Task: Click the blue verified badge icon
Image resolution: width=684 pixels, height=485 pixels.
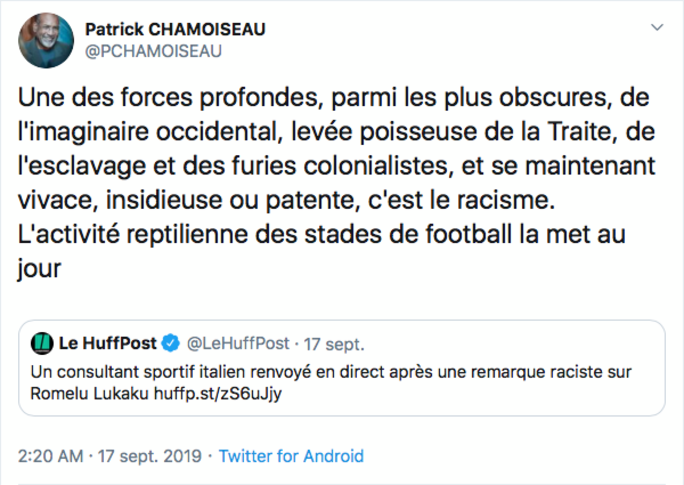Action: click(171, 343)
